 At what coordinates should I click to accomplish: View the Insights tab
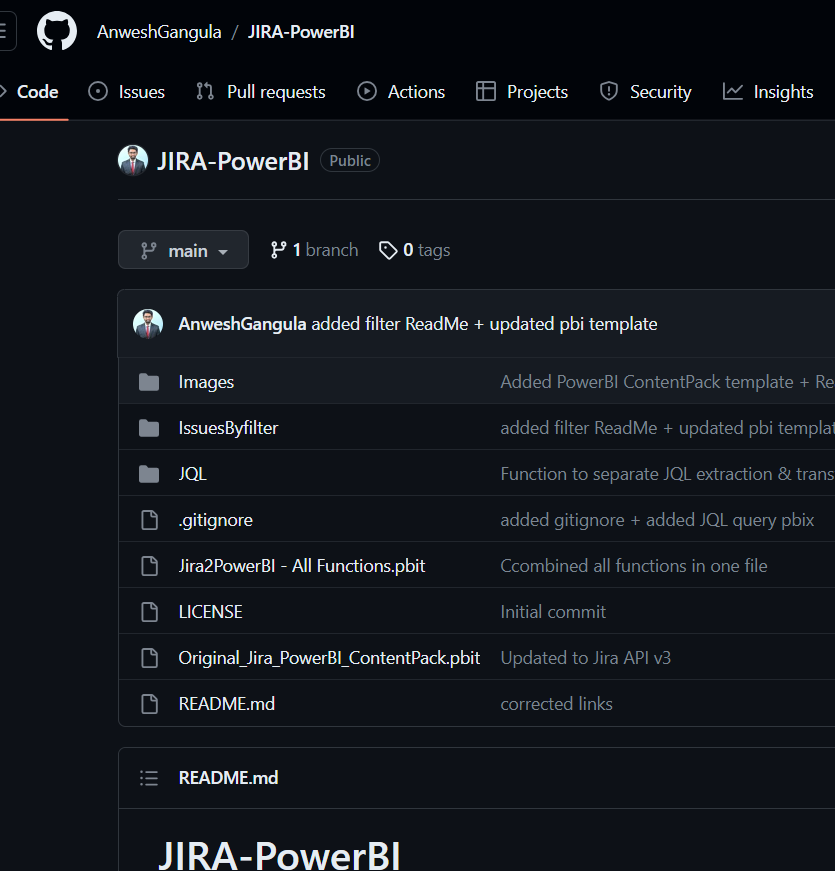coord(768,92)
